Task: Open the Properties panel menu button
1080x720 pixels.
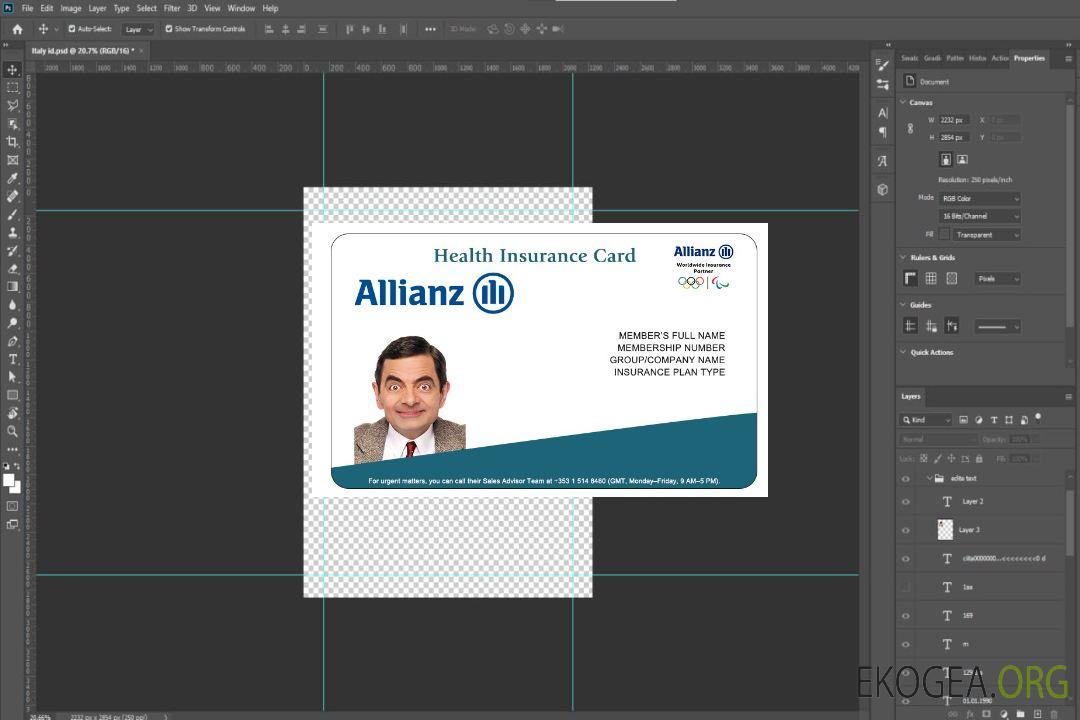Action: [1068, 59]
